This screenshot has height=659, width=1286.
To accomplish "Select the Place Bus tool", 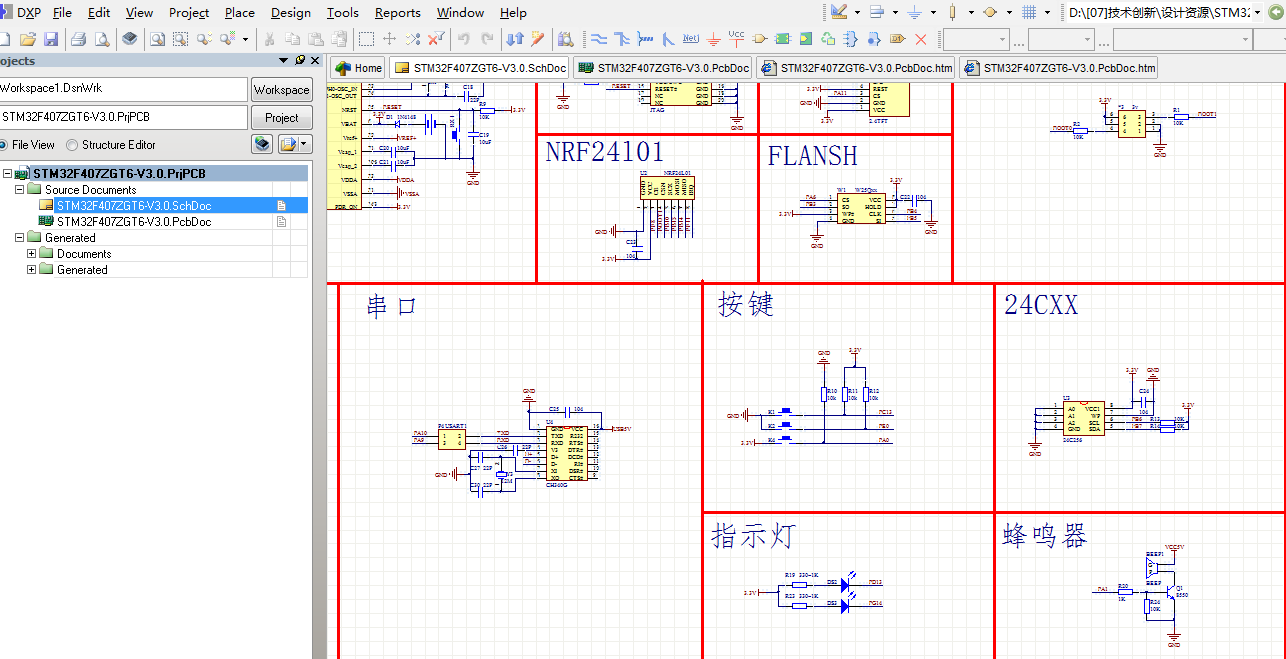I will [622, 39].
